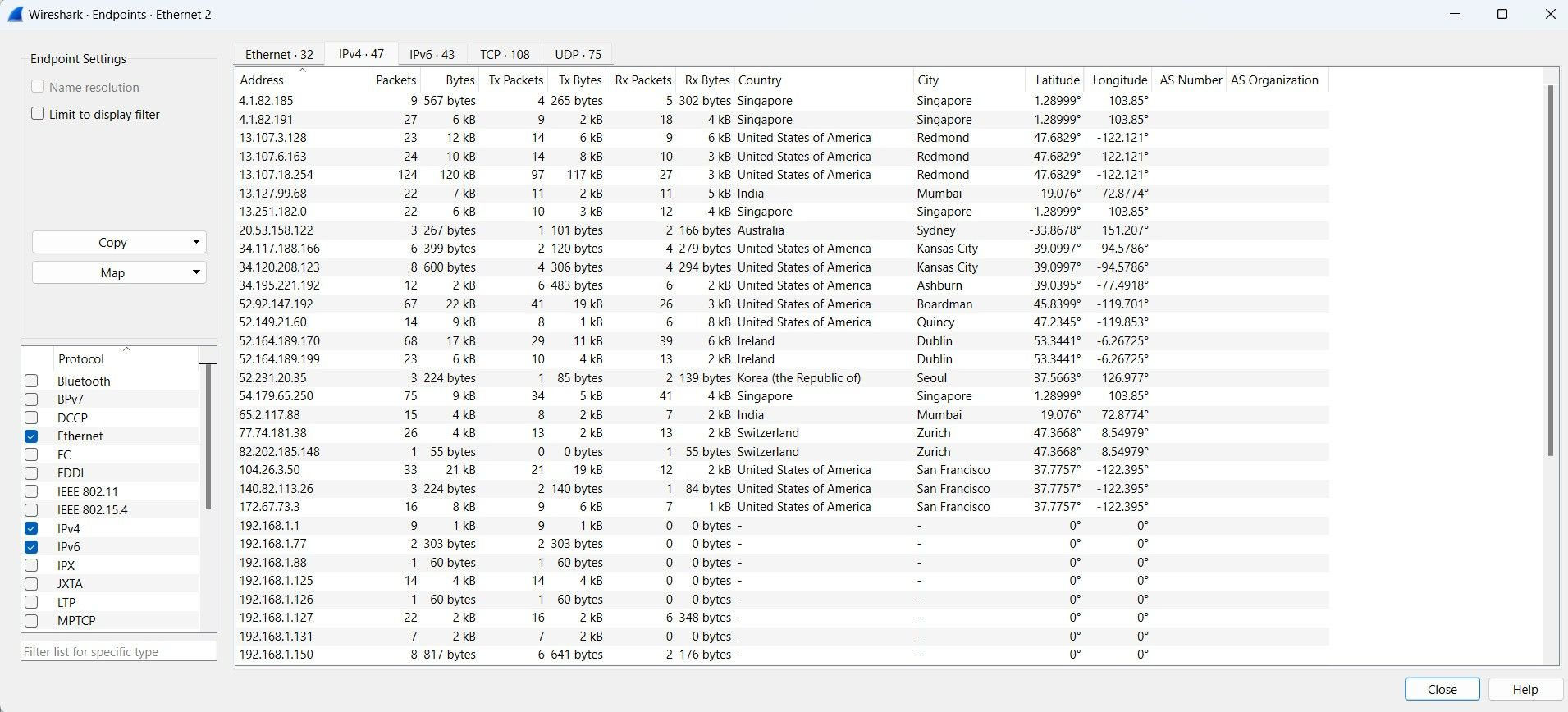The image size is (1568, 712).
Task: Select address row 34.195.221.192
Action: point(782,285)
